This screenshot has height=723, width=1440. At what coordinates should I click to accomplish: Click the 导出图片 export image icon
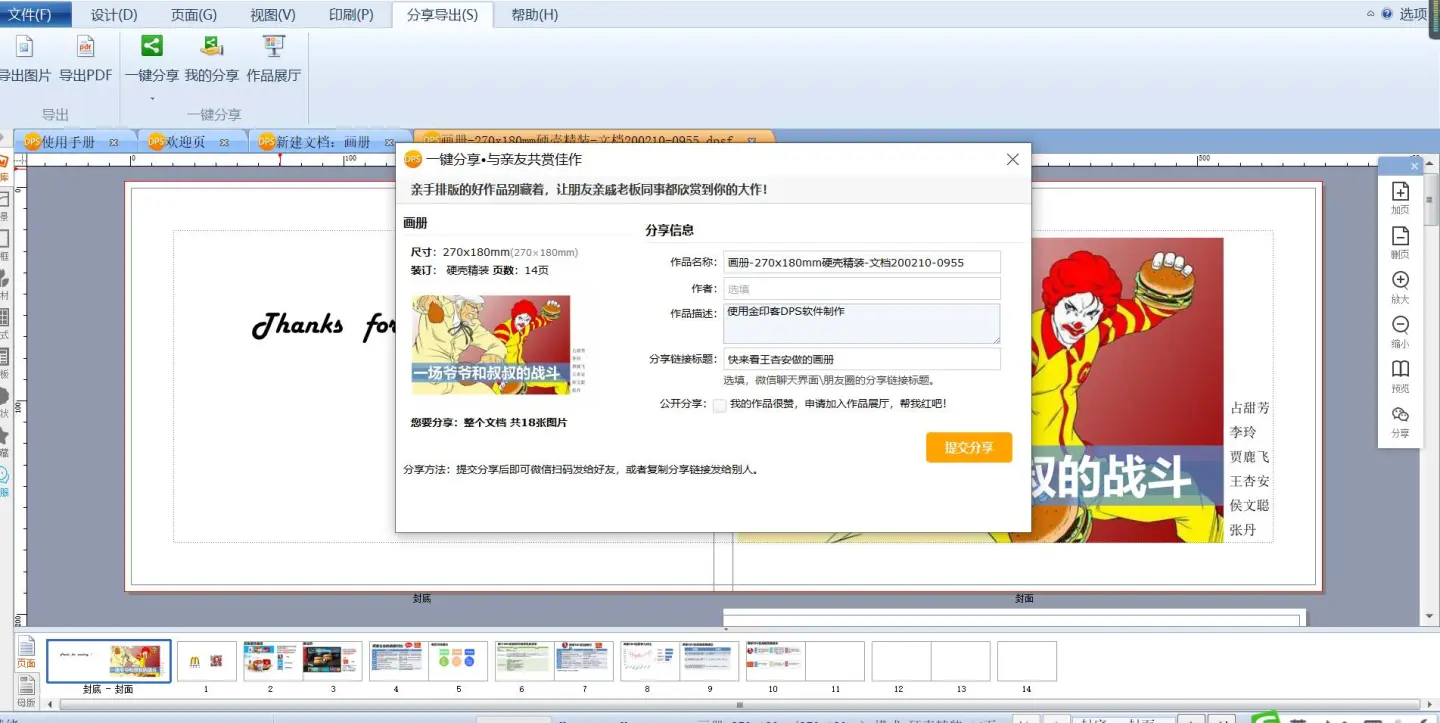[x=24, y=48]
